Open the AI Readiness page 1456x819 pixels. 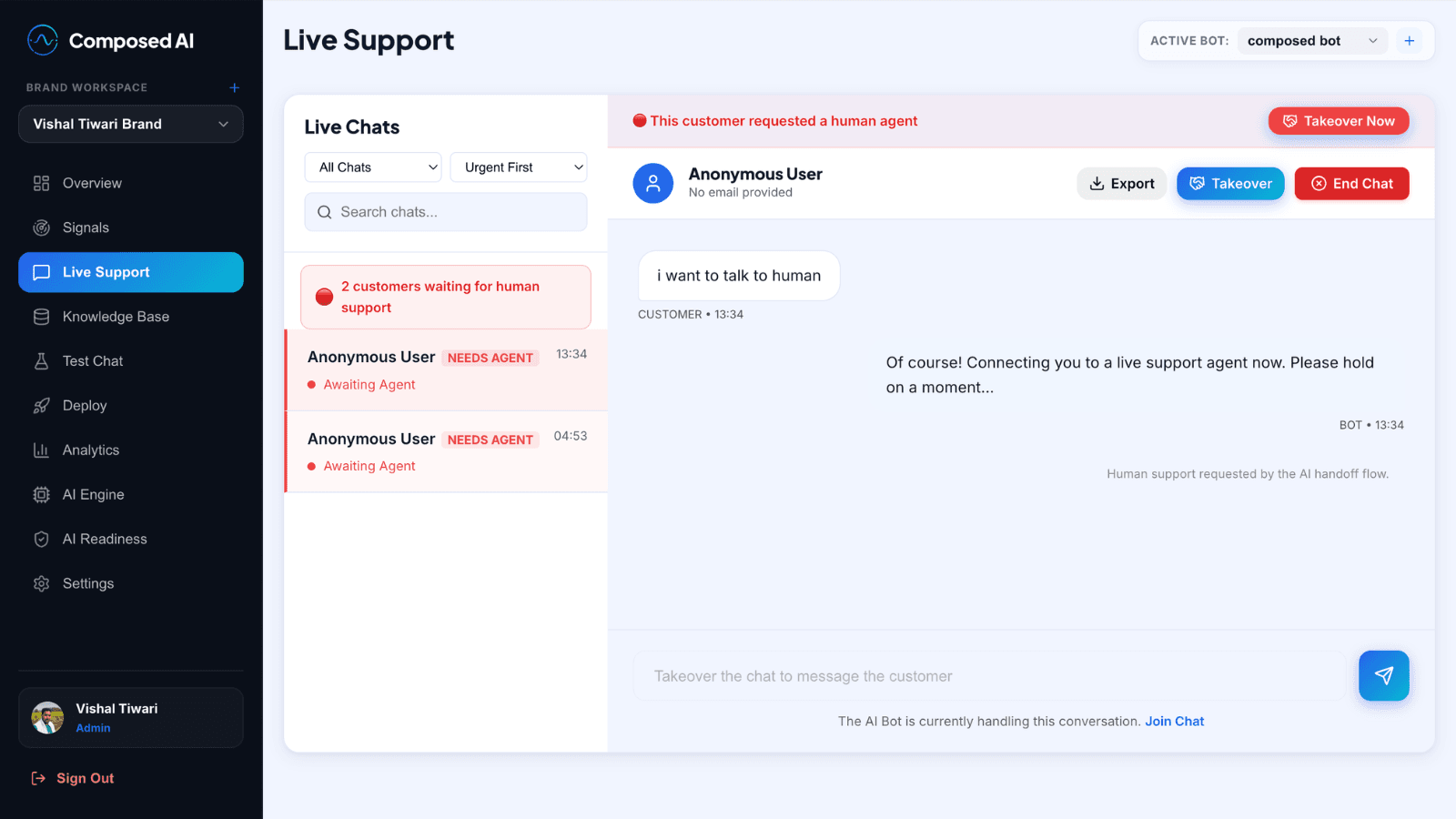tap(131, 540)
